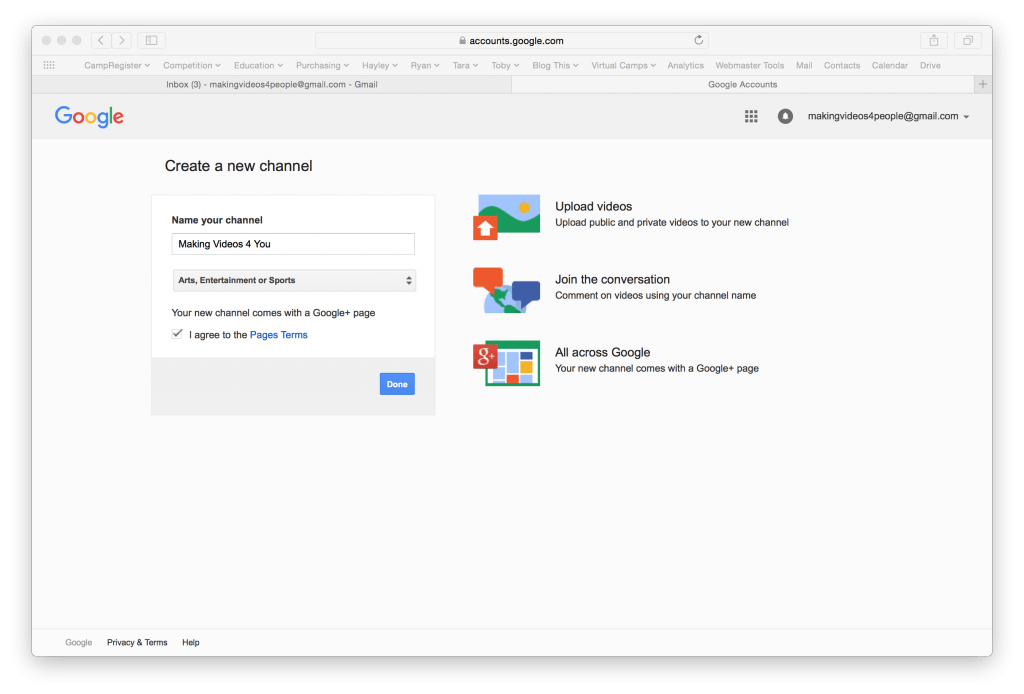Switch to the Inbox Gmail tab
The image size is (1024, 694).
click(x=272, y=84)
